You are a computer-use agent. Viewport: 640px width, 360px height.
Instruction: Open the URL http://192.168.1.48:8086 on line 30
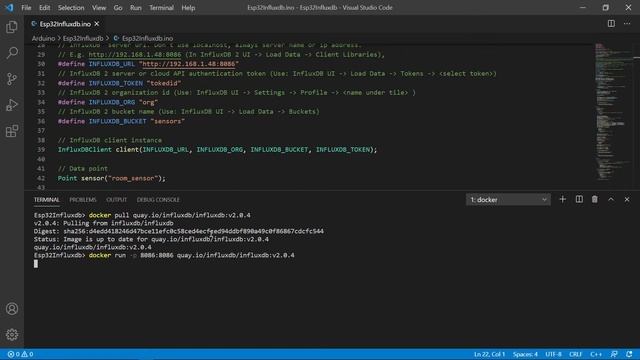tap(189, 64)
